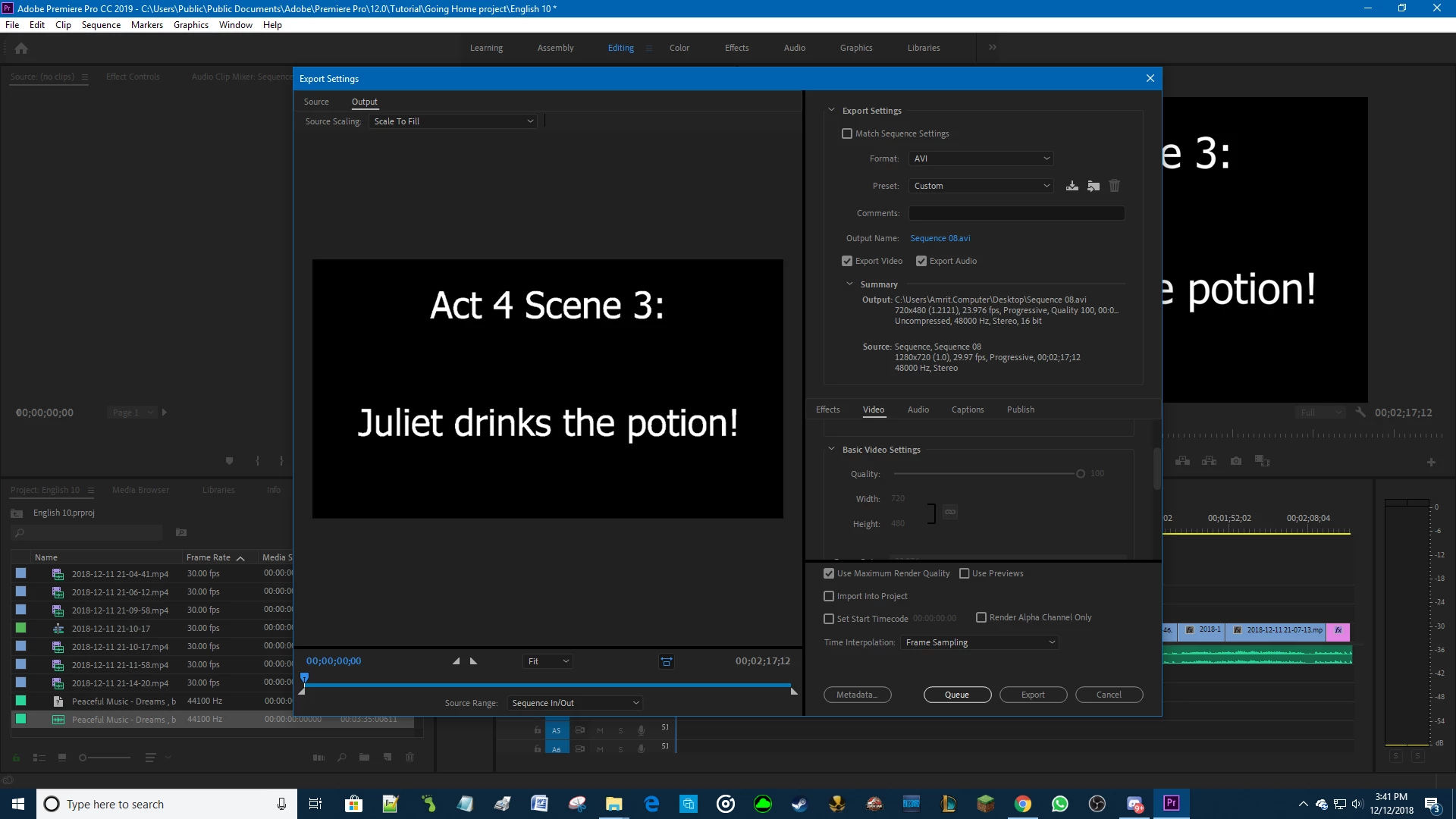Switch to the Source tab

click(316, 102)
